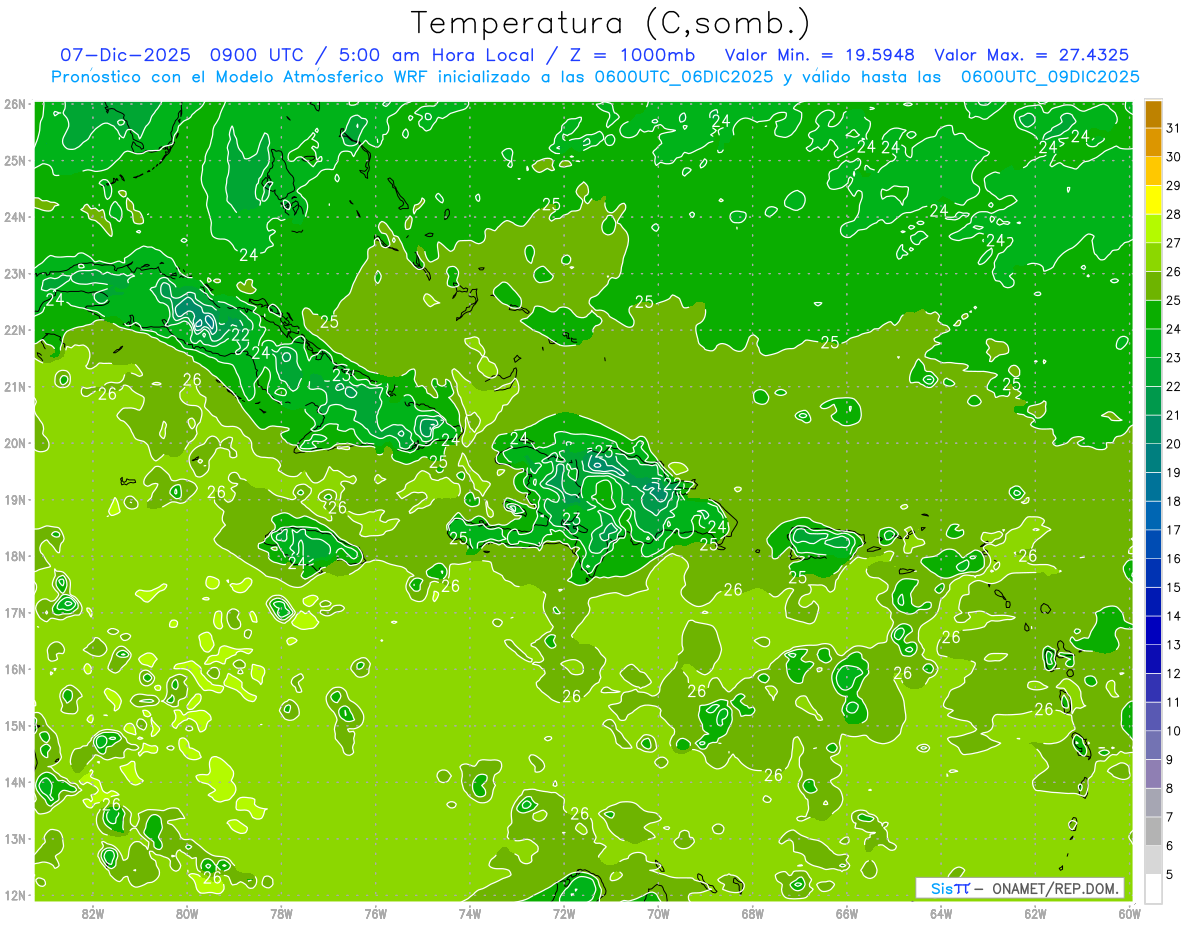The image size is (1200, 927).
Task: Click the 19N latitude axis label
Action: pos(15,499)
